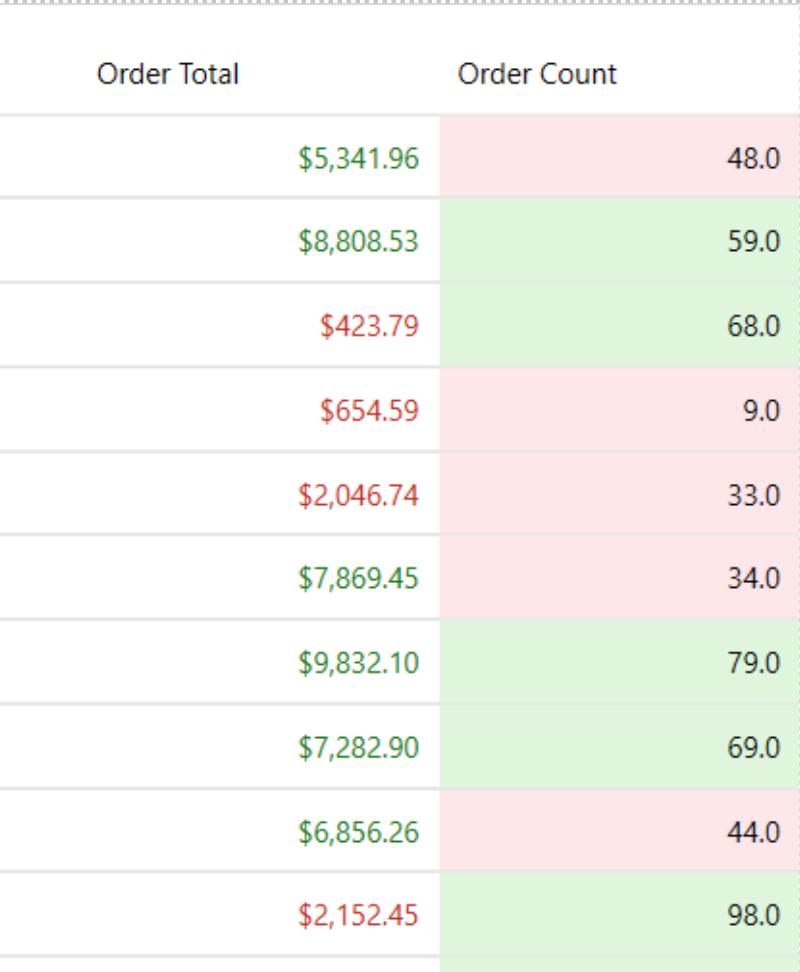This screenshot has width=800, height=972.
Task: Click the Order Count column header
Action: point(537,74)
